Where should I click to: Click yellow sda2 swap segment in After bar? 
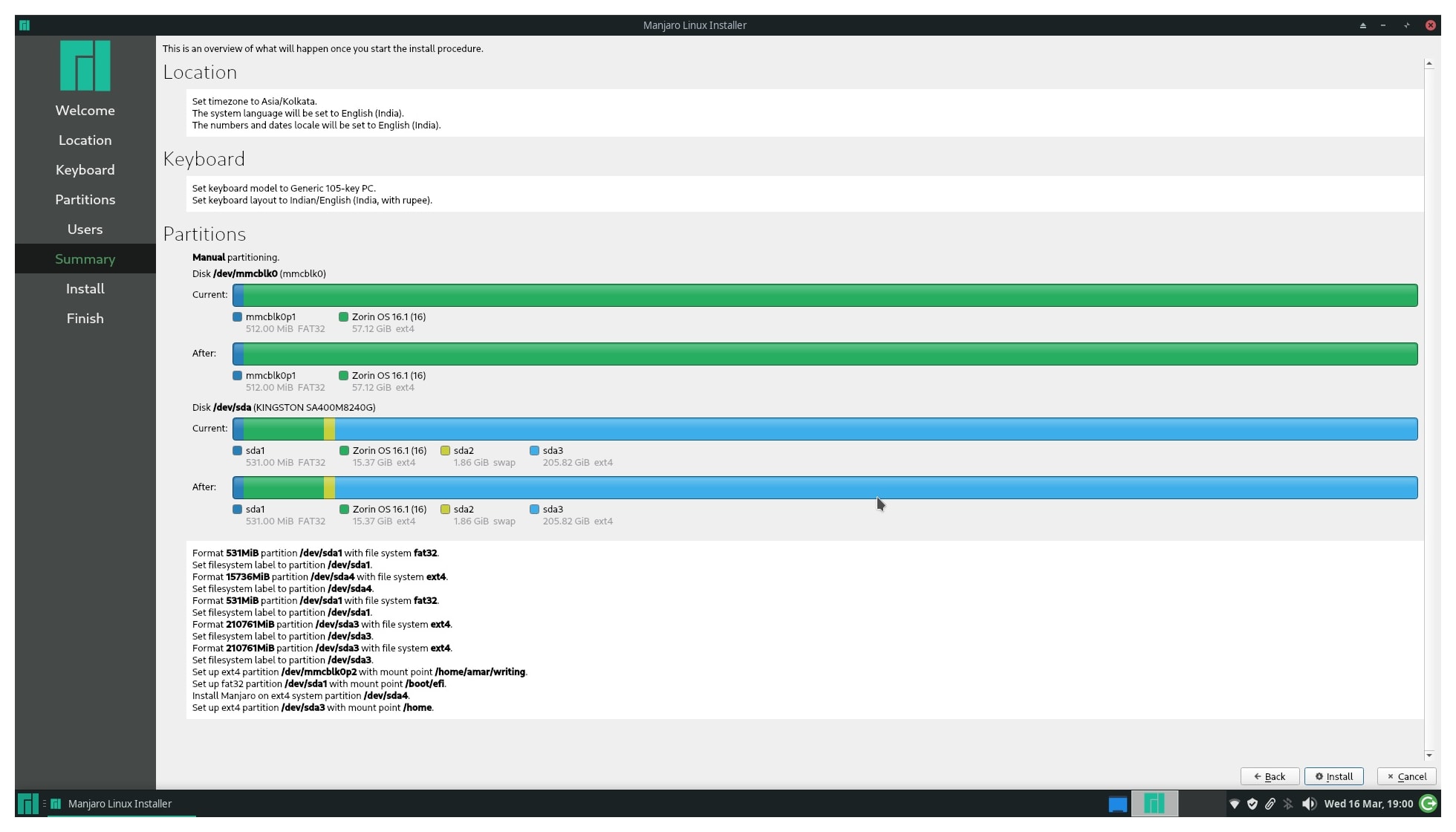(329, 487)
